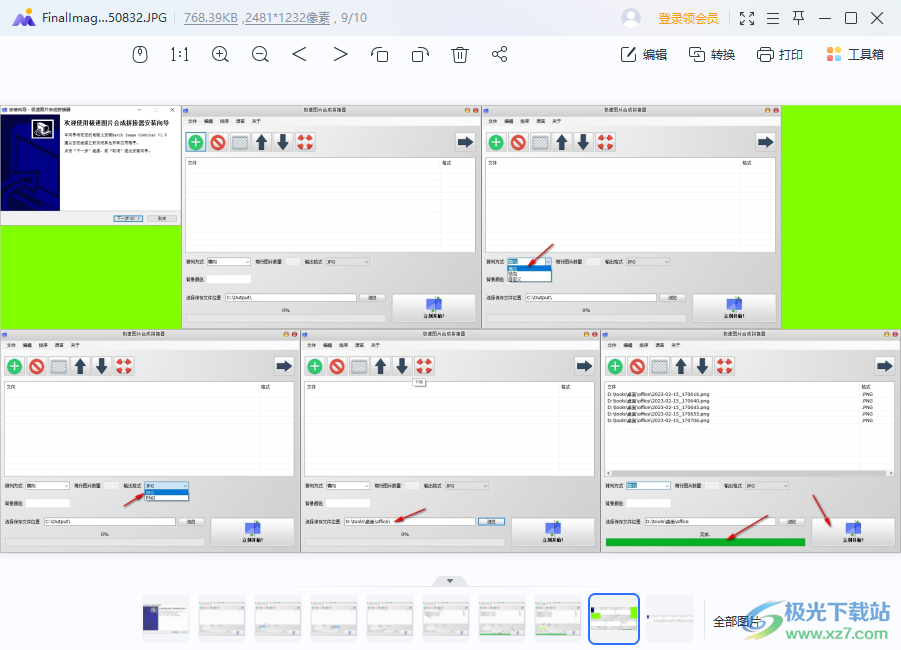The image size is (901, 650).
Task: Rotate image clockwise
Action: (420, 55)
